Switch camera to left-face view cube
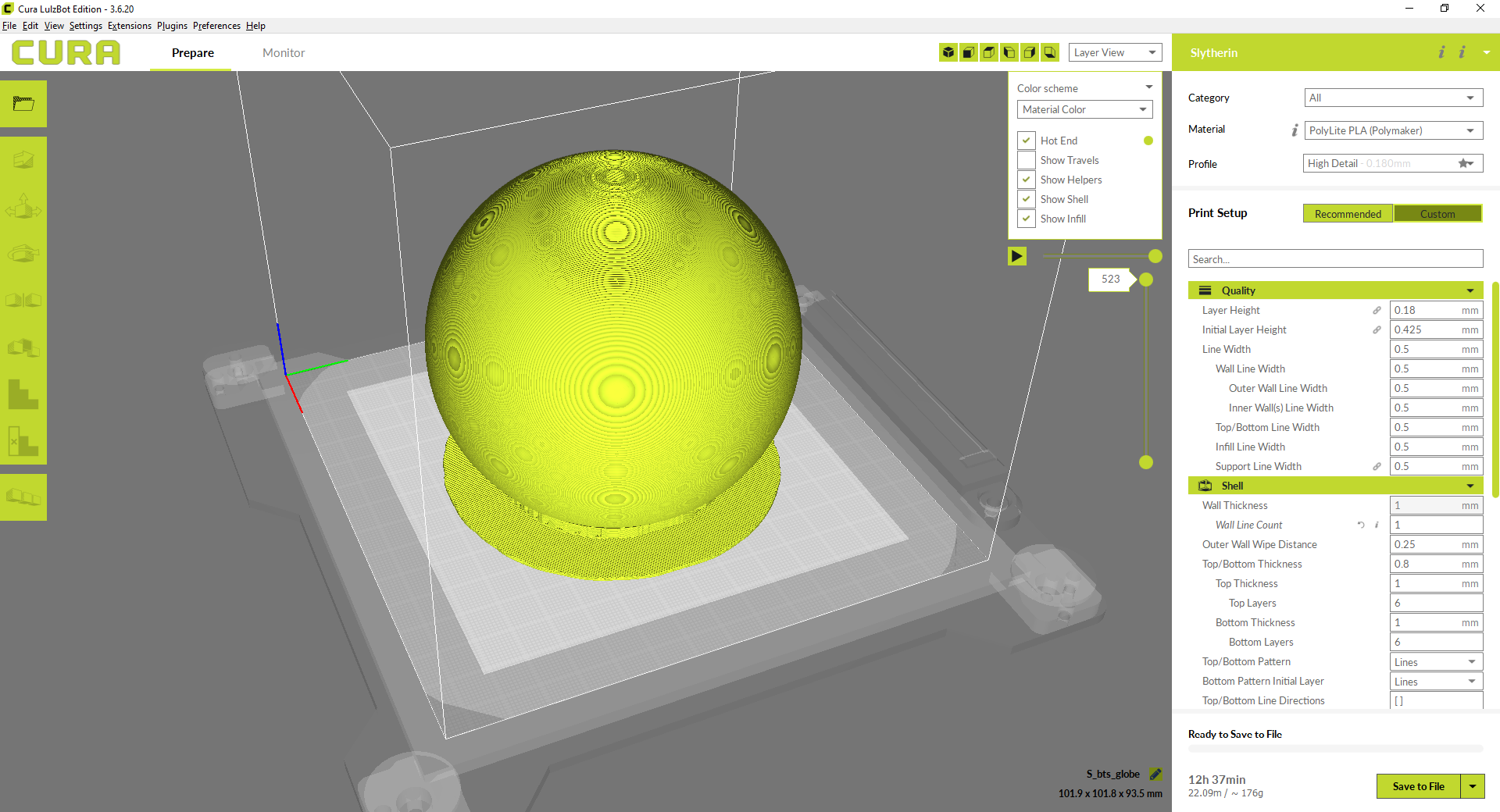The image size is (1500, 812). (x=1009, y=52)
